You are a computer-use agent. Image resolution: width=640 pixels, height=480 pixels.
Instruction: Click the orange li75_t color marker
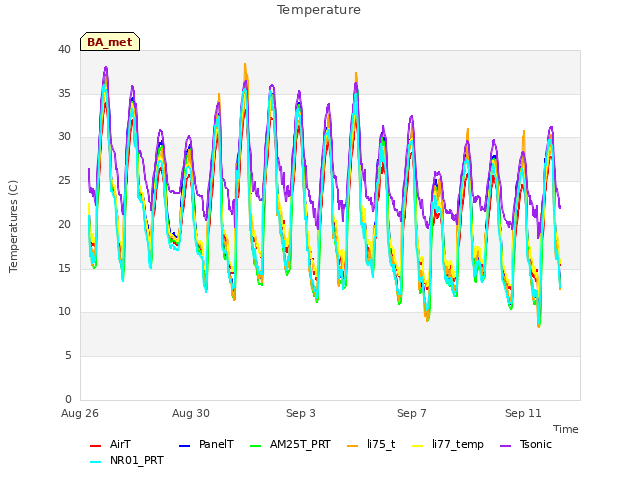pyautogui.click(x=352, y=446)
